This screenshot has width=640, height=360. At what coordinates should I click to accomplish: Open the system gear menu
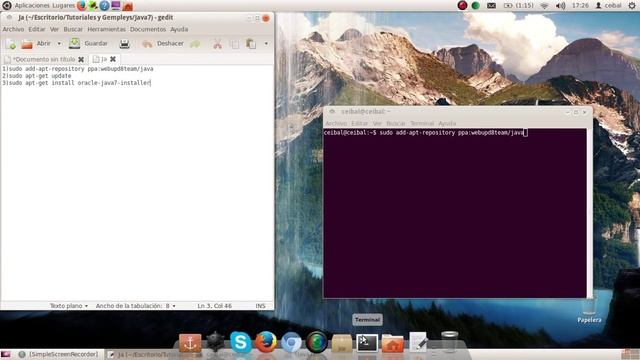(x=631, y=6)
